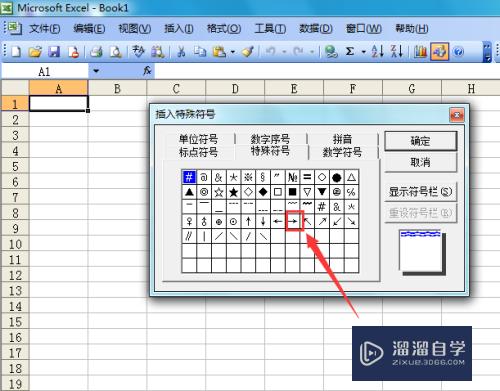Open the 编辑(E) menu
This screenshot has height=391, width=500.
(89, 29)
